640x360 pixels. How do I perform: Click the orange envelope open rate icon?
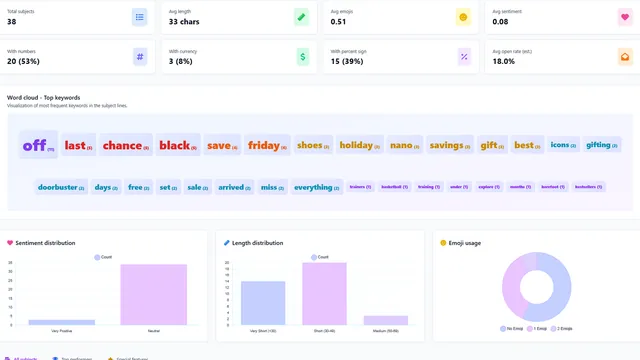click(x=625, y=57)
